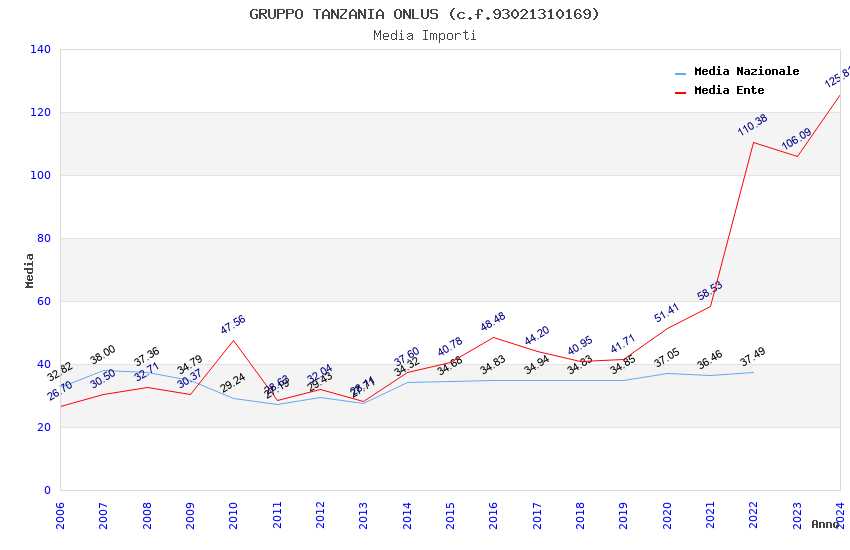Click the blue Media Nazionale legend swatch

680,74
